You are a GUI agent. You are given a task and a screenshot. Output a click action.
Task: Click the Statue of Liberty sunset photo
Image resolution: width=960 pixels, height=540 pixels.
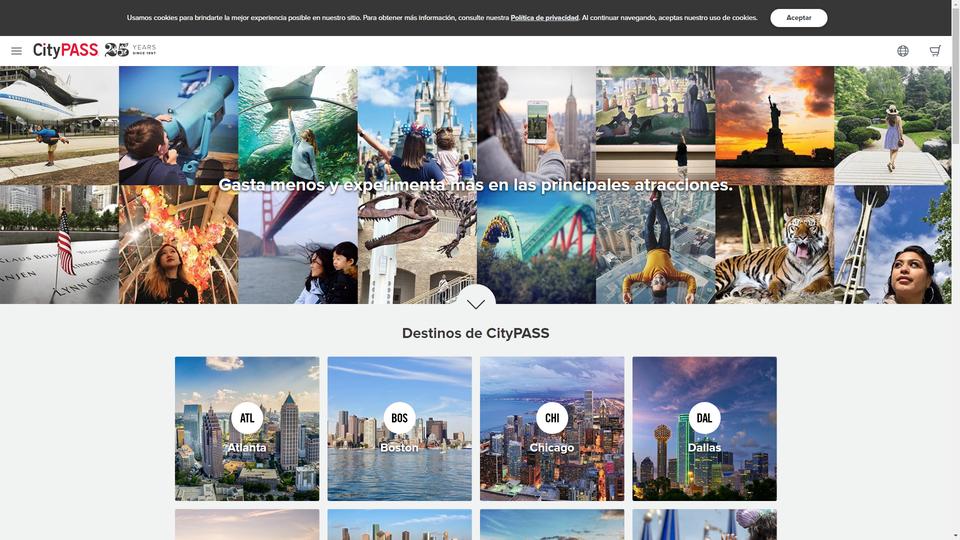click(774, 126)
